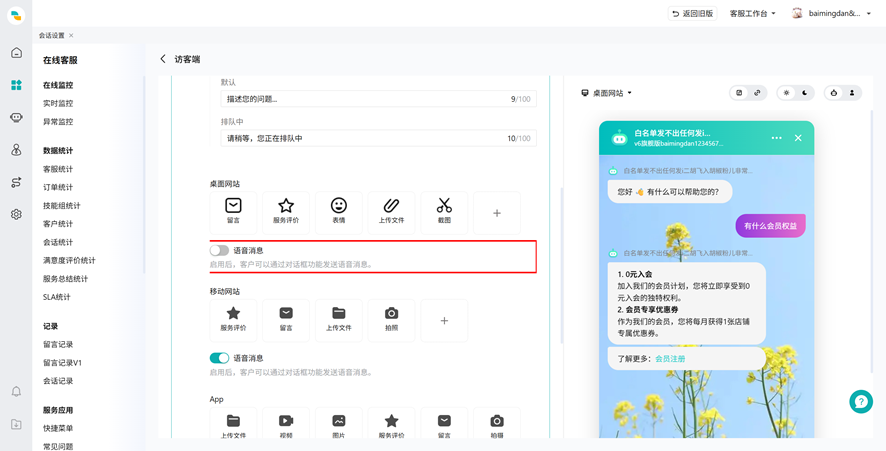Close the 会话设置 tab
The width and height of the screenshot is (886, 451).
pyautogui.click(x=71, y=35)
